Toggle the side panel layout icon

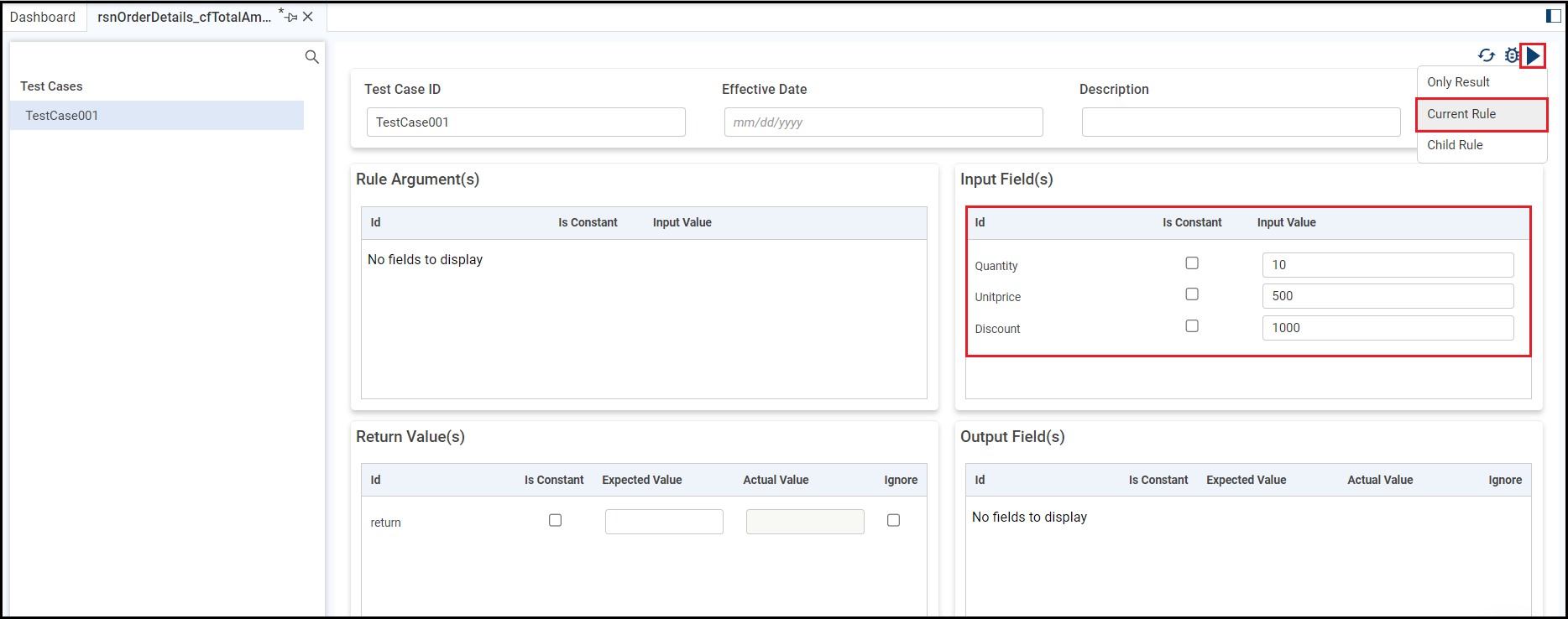[x=1553, y=16]
